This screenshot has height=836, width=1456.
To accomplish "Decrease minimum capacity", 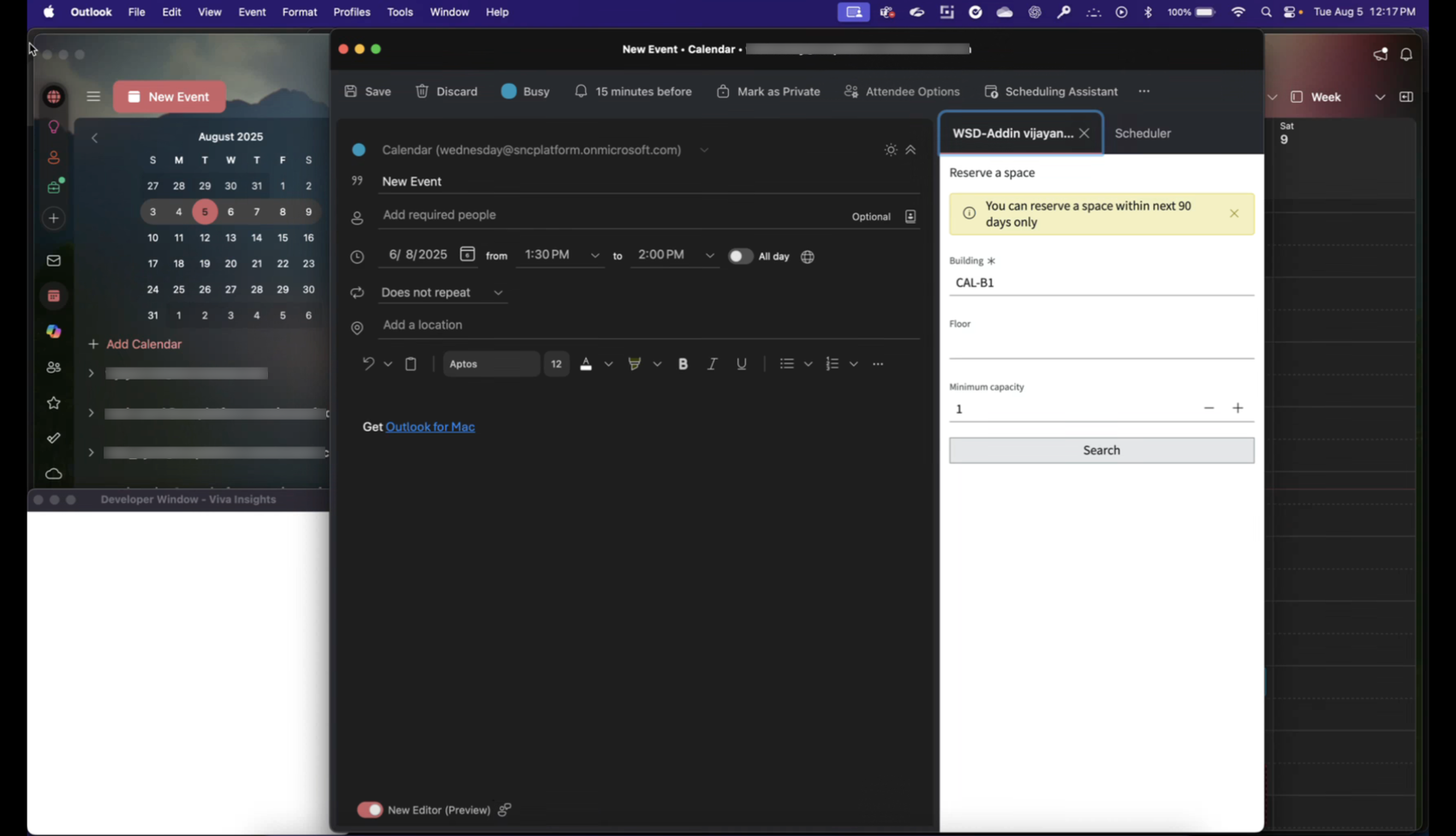I will point(1208,409).
